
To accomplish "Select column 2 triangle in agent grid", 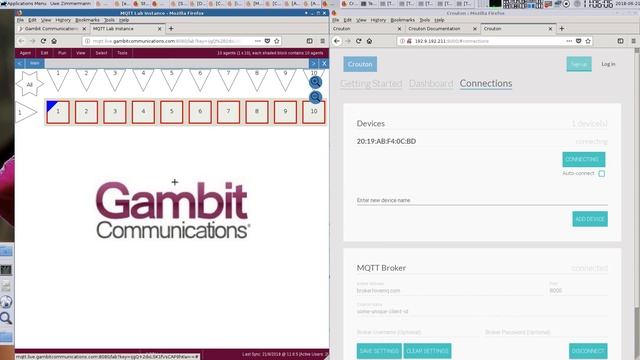I will coord(86,80).
